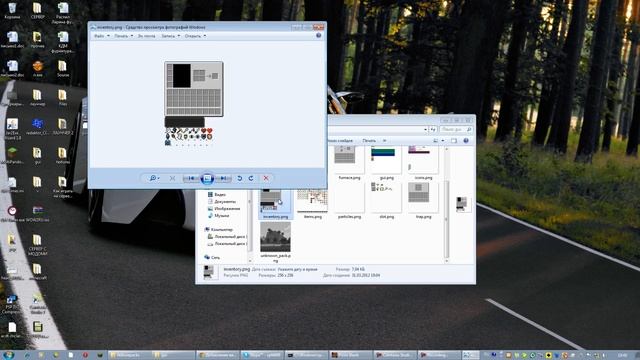Open Изображения in the navigation pane

click(224, 209)
